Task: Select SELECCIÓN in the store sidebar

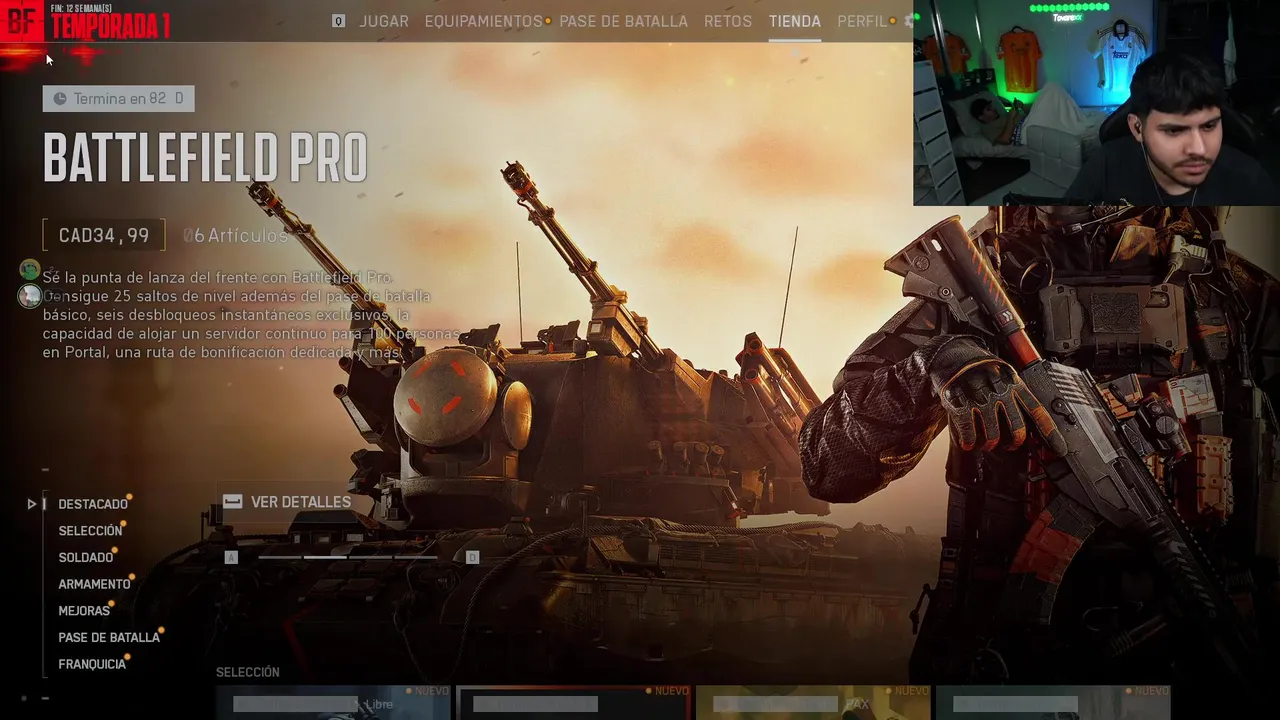Action: [x=90, y=531]
